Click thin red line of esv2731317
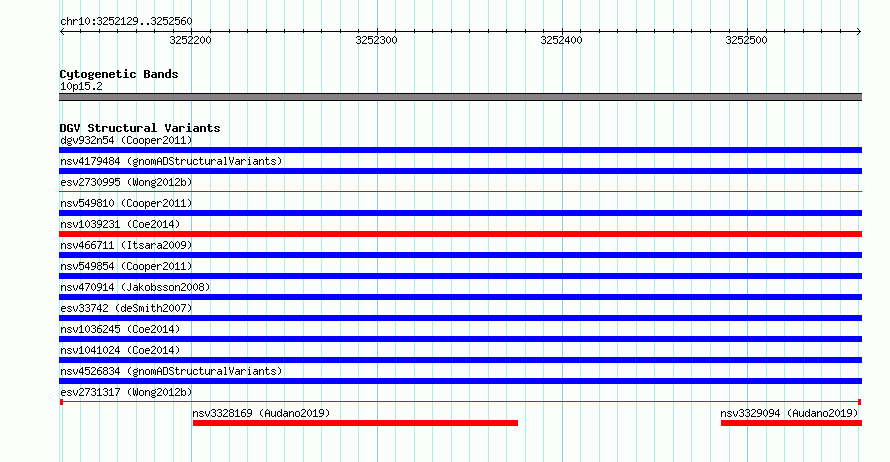 [460, 402]
